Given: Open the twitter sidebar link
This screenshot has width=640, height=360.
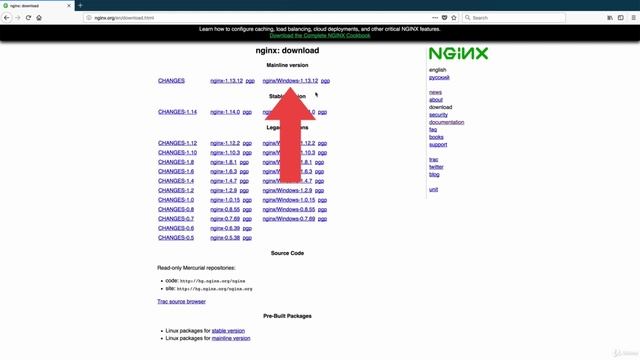Looking at the screenshot, I should click(x=436, y=167).
